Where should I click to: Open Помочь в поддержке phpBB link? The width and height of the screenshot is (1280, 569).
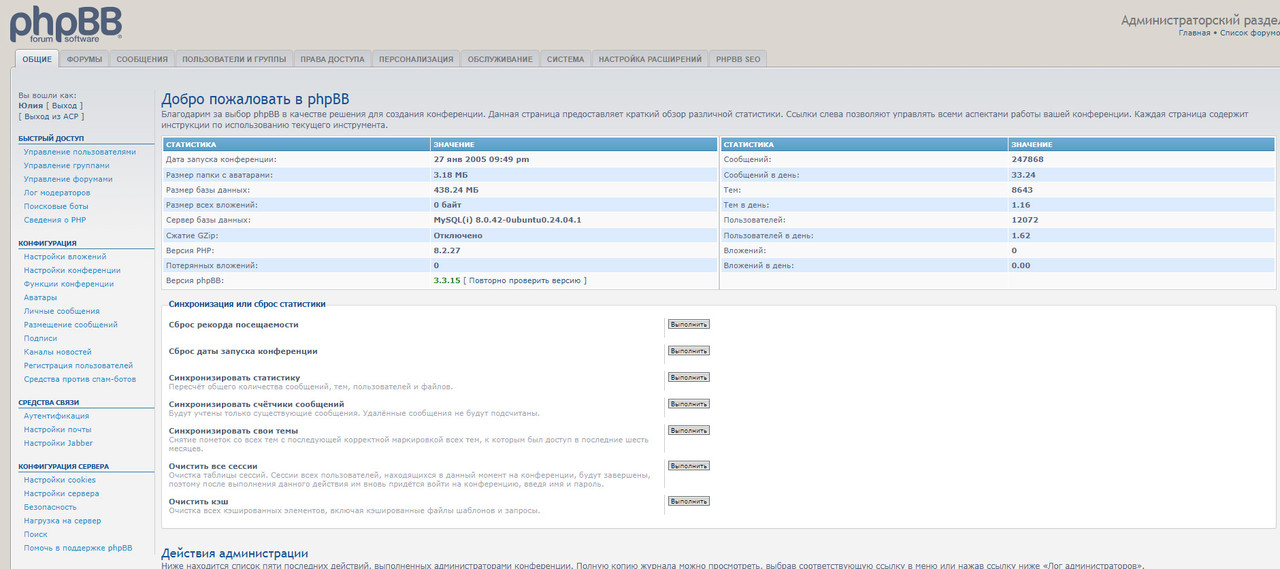78,548
